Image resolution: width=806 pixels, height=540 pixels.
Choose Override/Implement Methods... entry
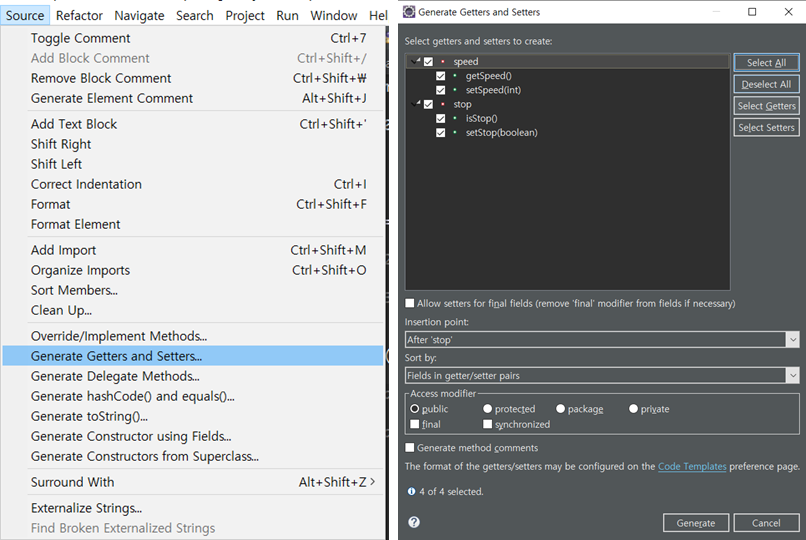[193, 336]
